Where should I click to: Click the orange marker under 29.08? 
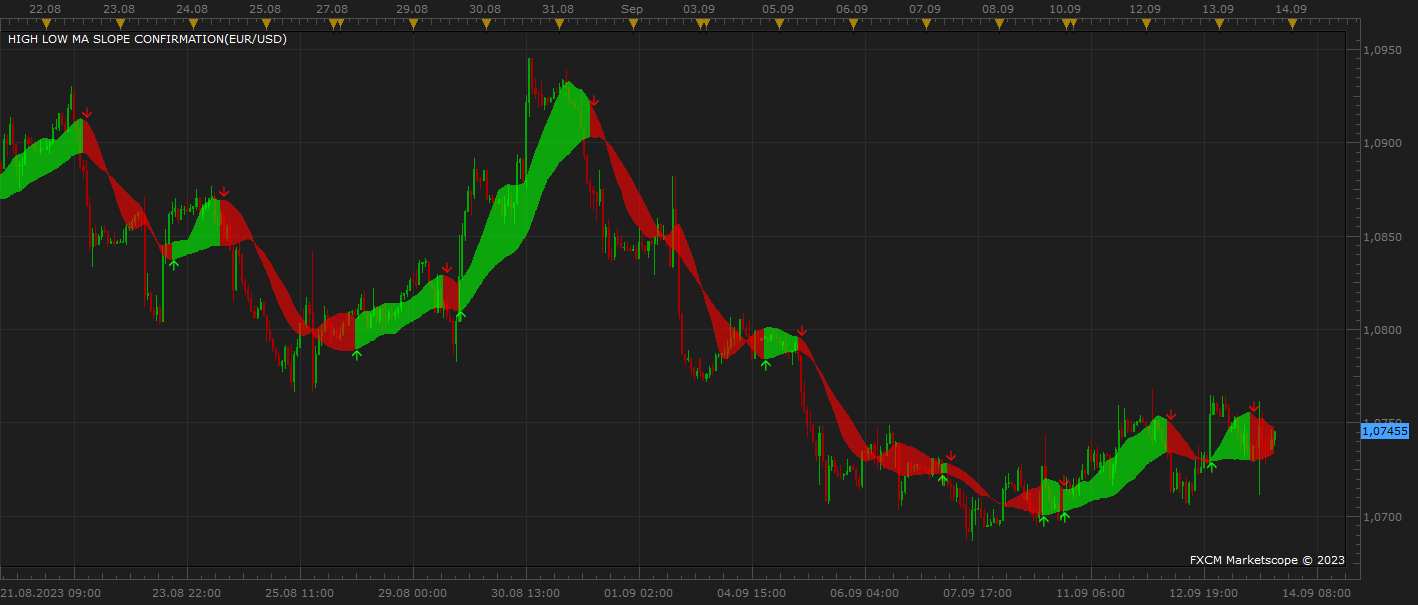[x=413, y=23]
